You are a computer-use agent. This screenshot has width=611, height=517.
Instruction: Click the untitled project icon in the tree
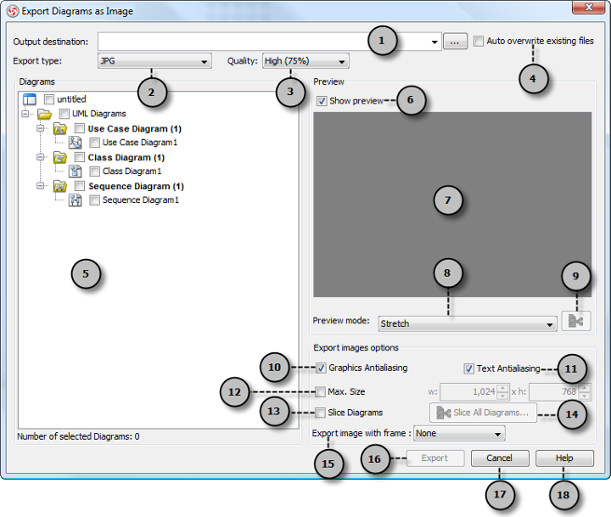(30, 99)
